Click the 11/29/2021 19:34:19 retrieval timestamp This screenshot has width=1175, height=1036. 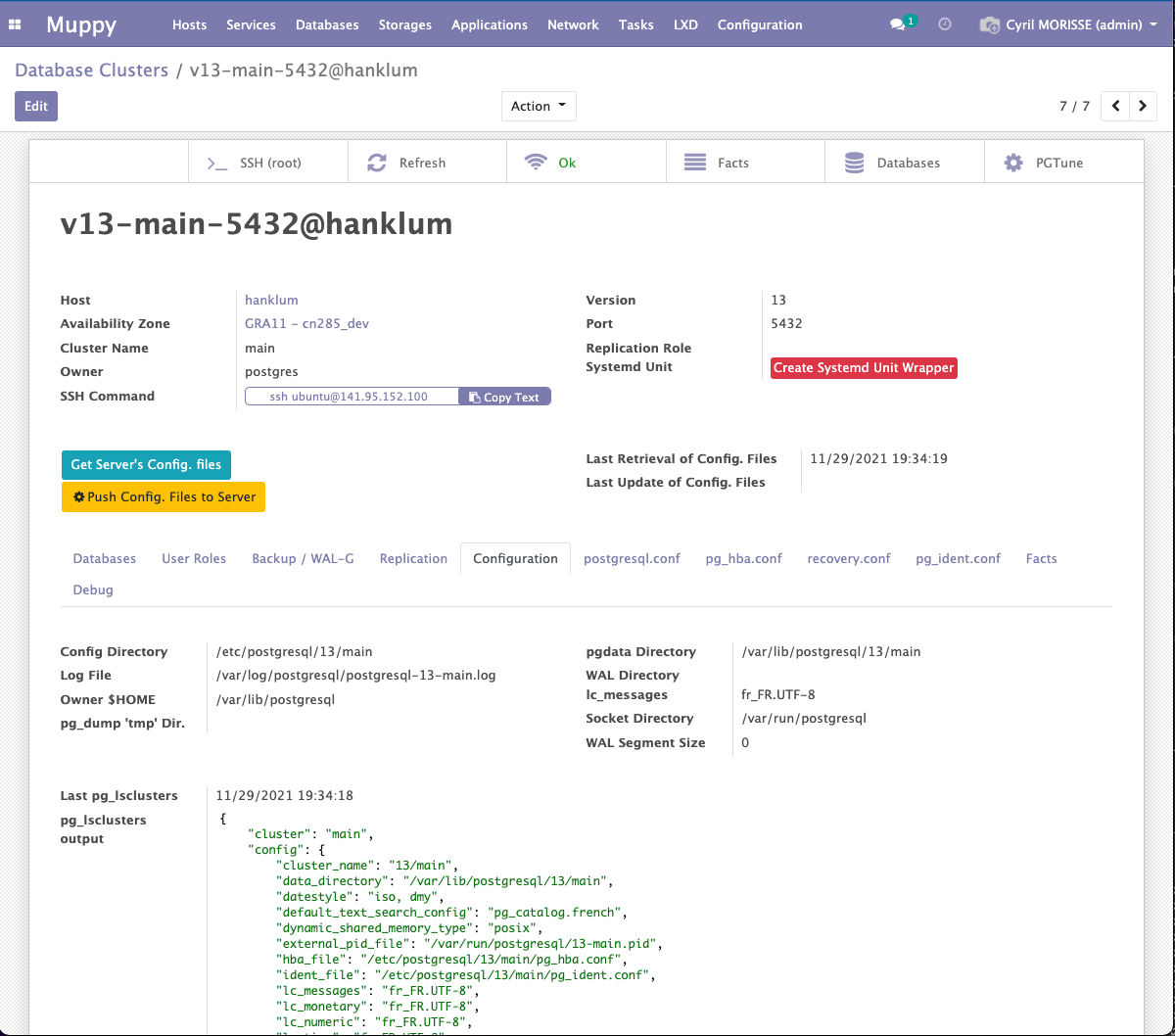click(878, 459)
